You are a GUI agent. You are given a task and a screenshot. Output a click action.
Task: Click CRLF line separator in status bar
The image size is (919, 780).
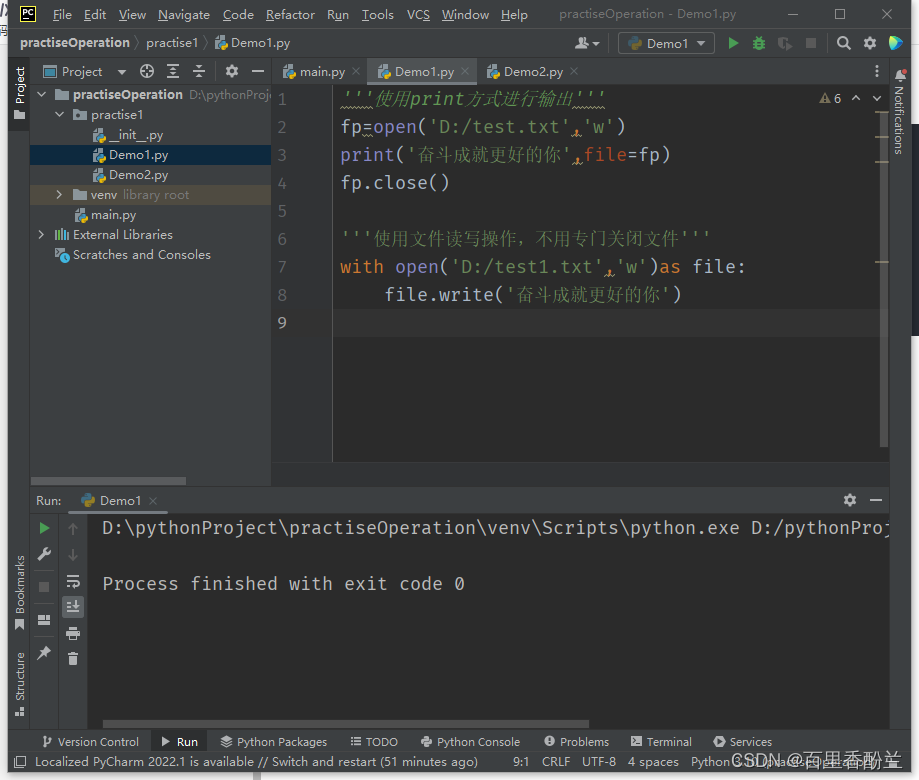556,762
